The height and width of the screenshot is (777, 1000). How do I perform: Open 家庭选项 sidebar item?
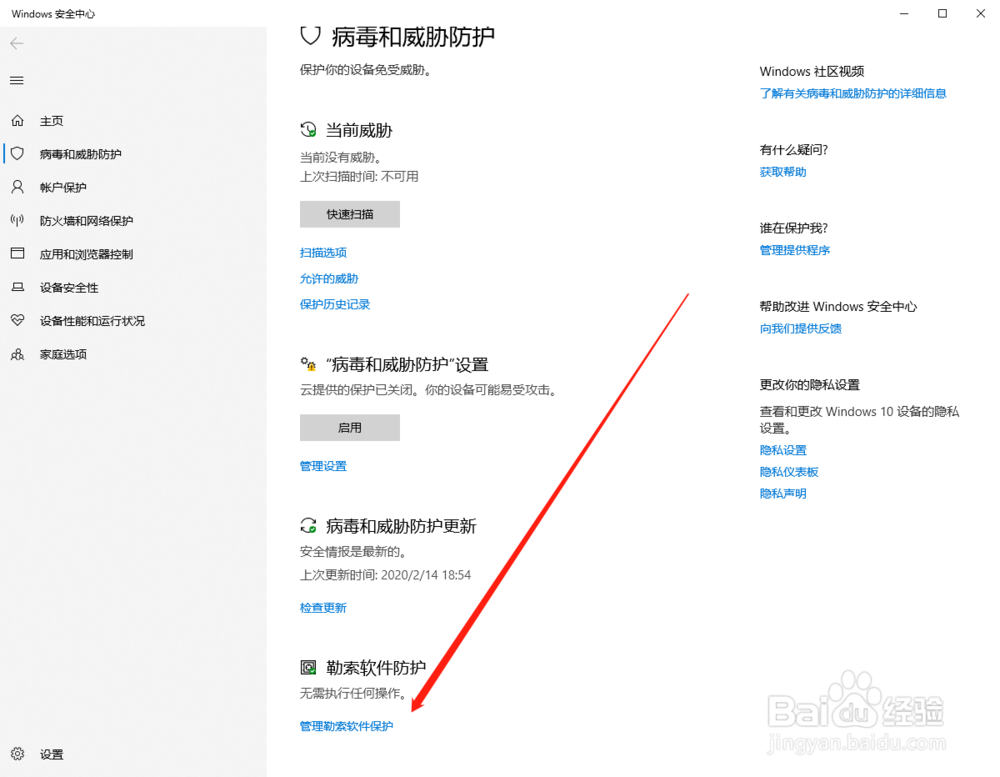click(63, 354)
